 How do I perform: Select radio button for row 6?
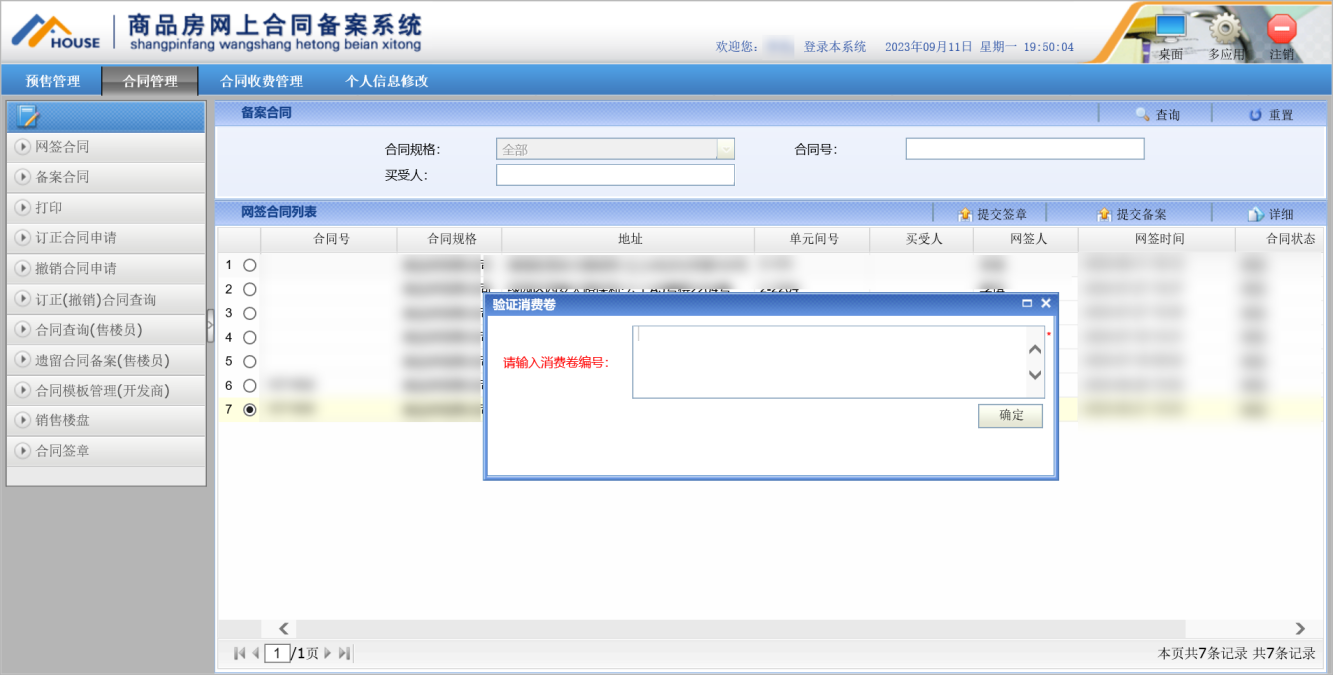coord(249,385)
